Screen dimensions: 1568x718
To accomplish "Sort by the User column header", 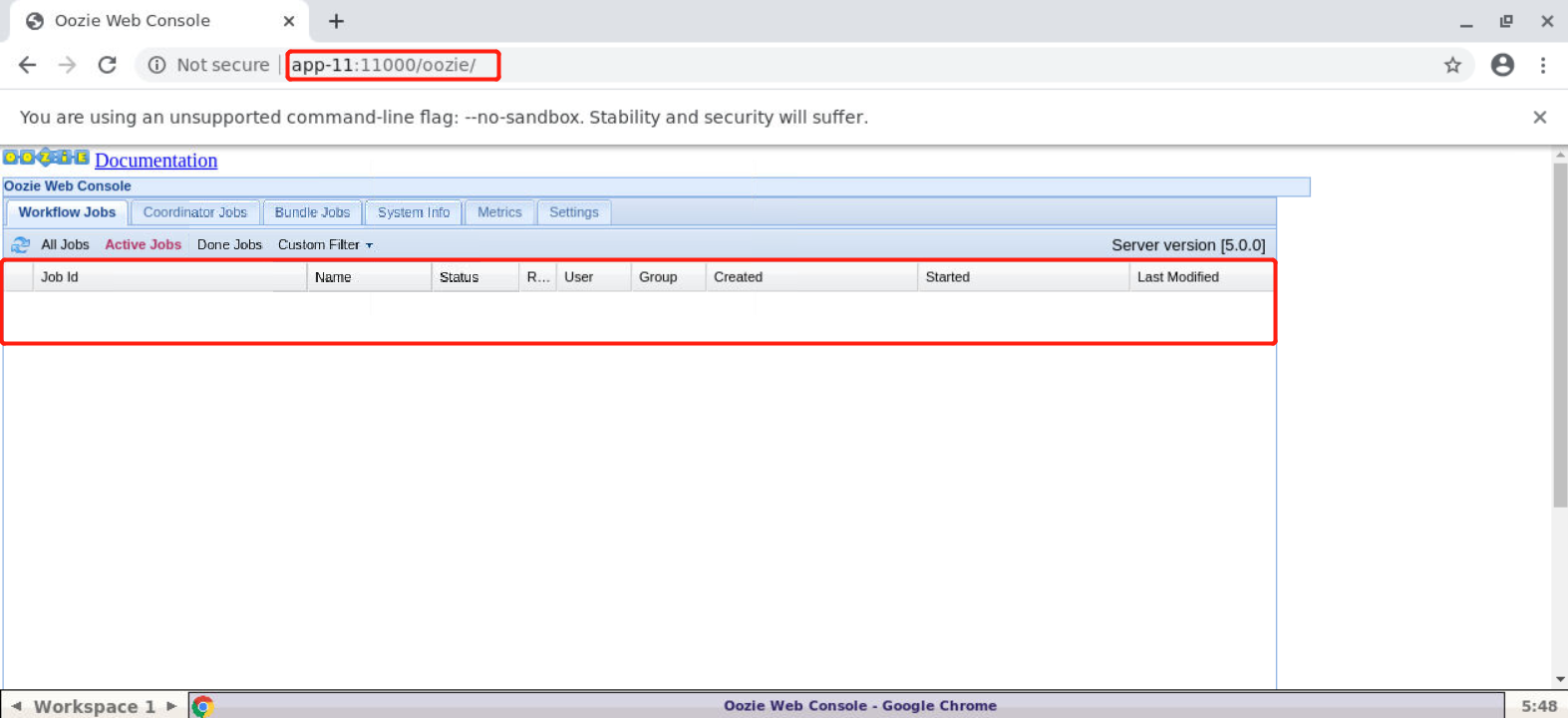I will coord(593,277).
